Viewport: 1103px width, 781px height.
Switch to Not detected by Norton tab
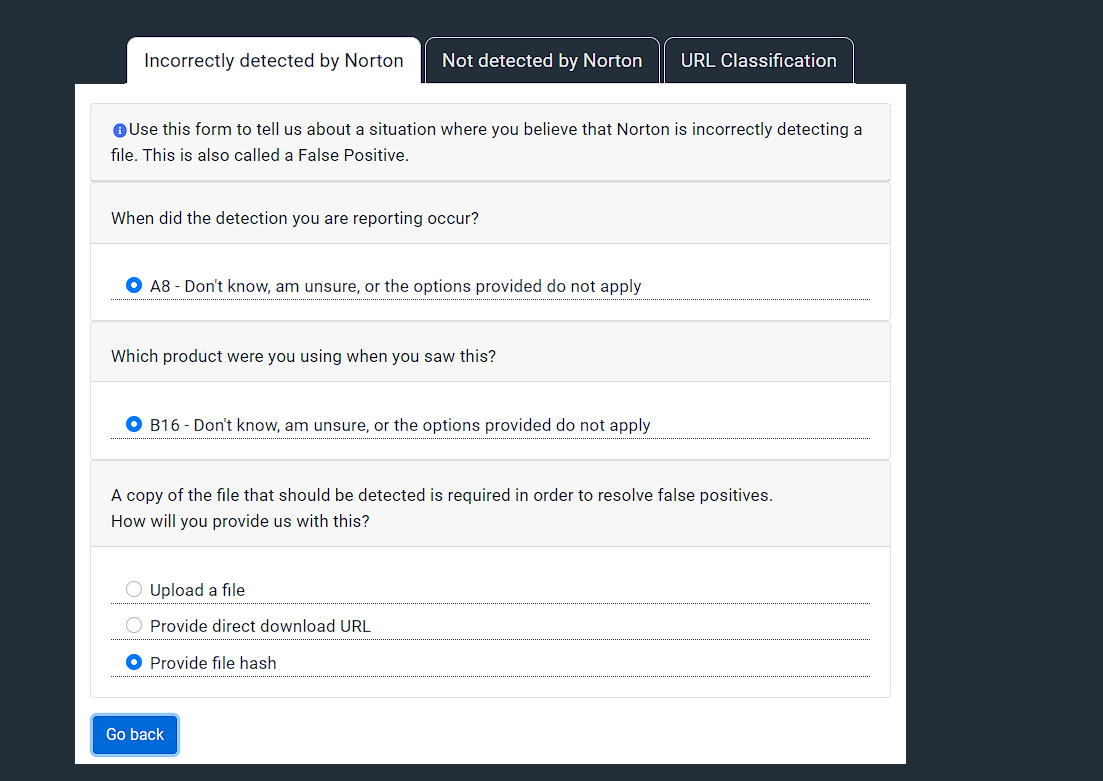point(542,61)
